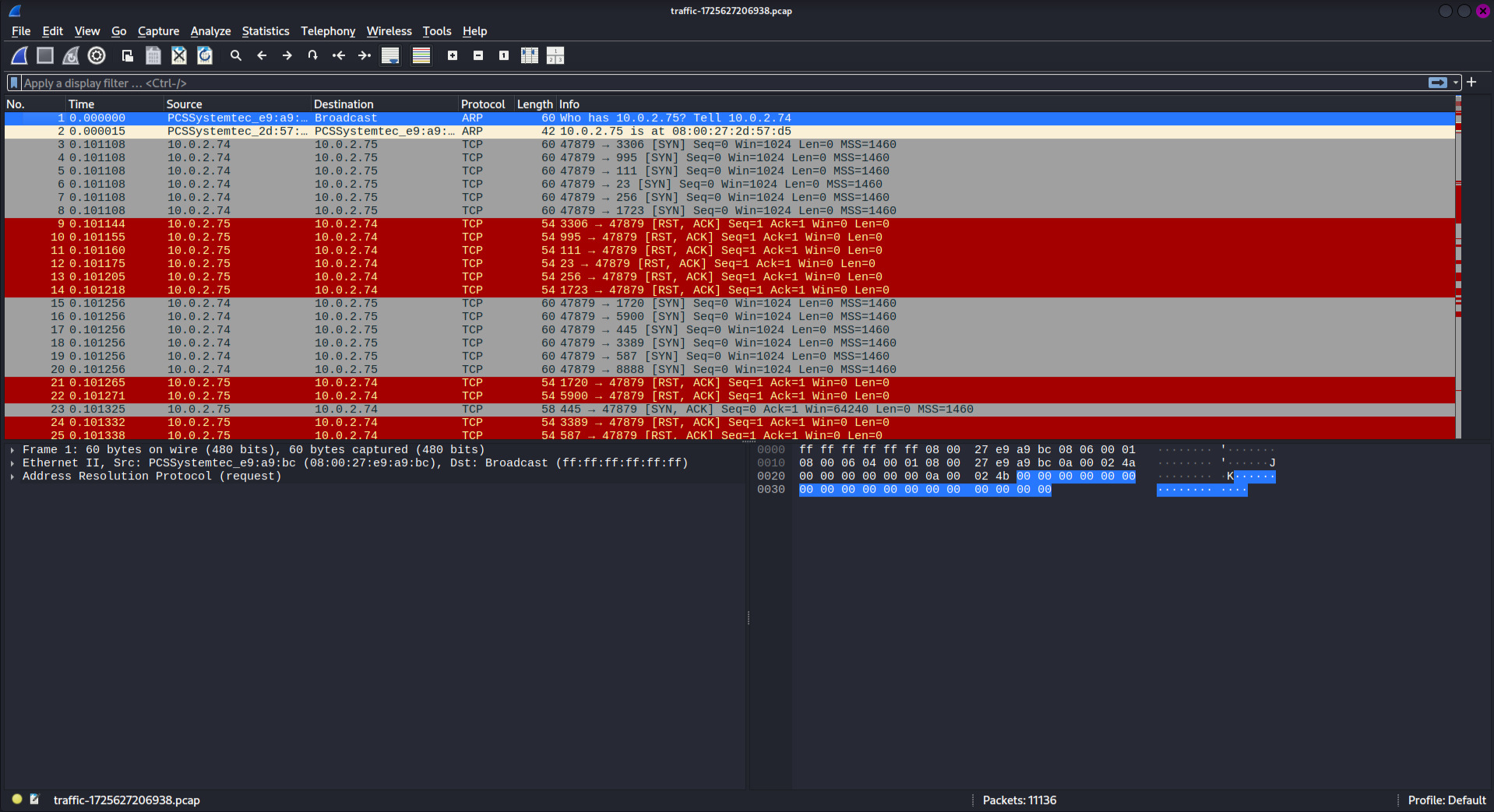Click the start capture shark fin icon
Image resolution: width=1494 pixels, height=812 pixels.
19,55
